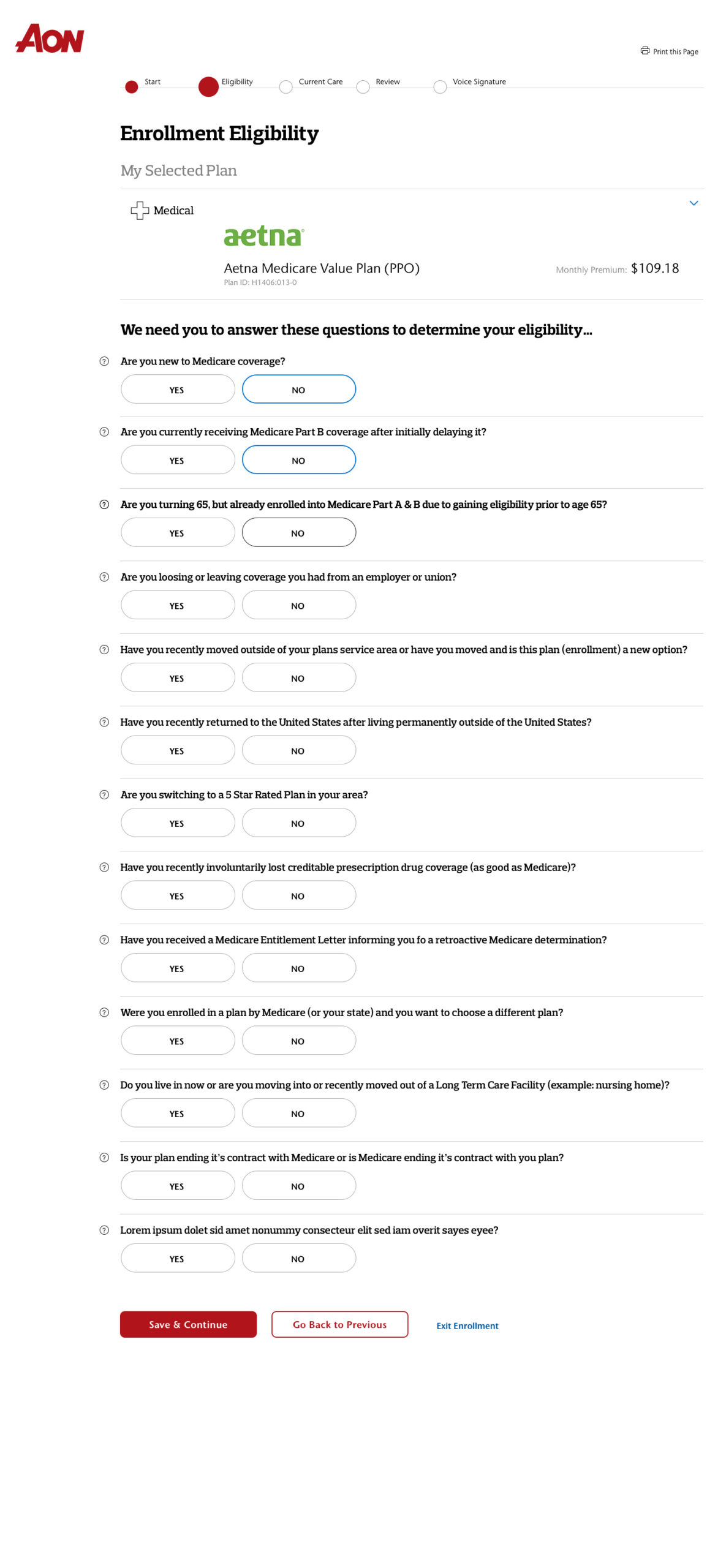Click the Aon logo
This screenshot has width=726, height=1568.
pos(50,39)
